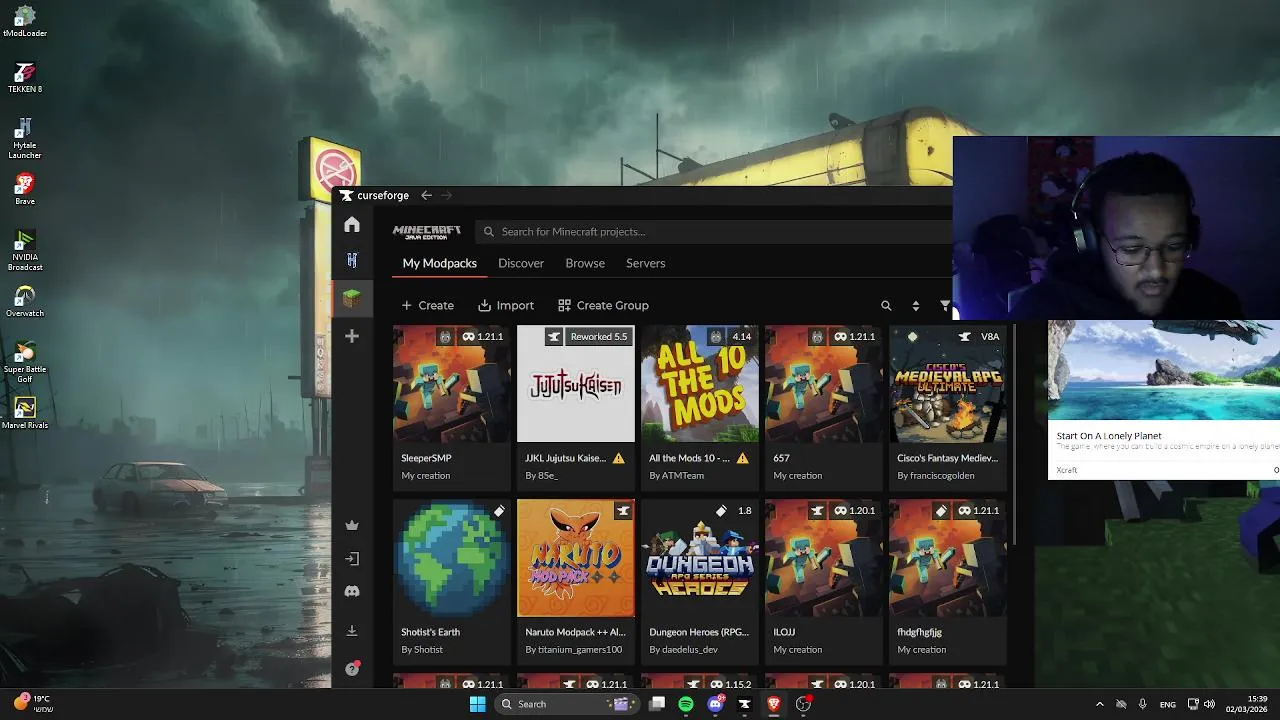This screenshot has width=1280, height=720.
Task: Click the Import button
Action: click(x=506, y=306)
